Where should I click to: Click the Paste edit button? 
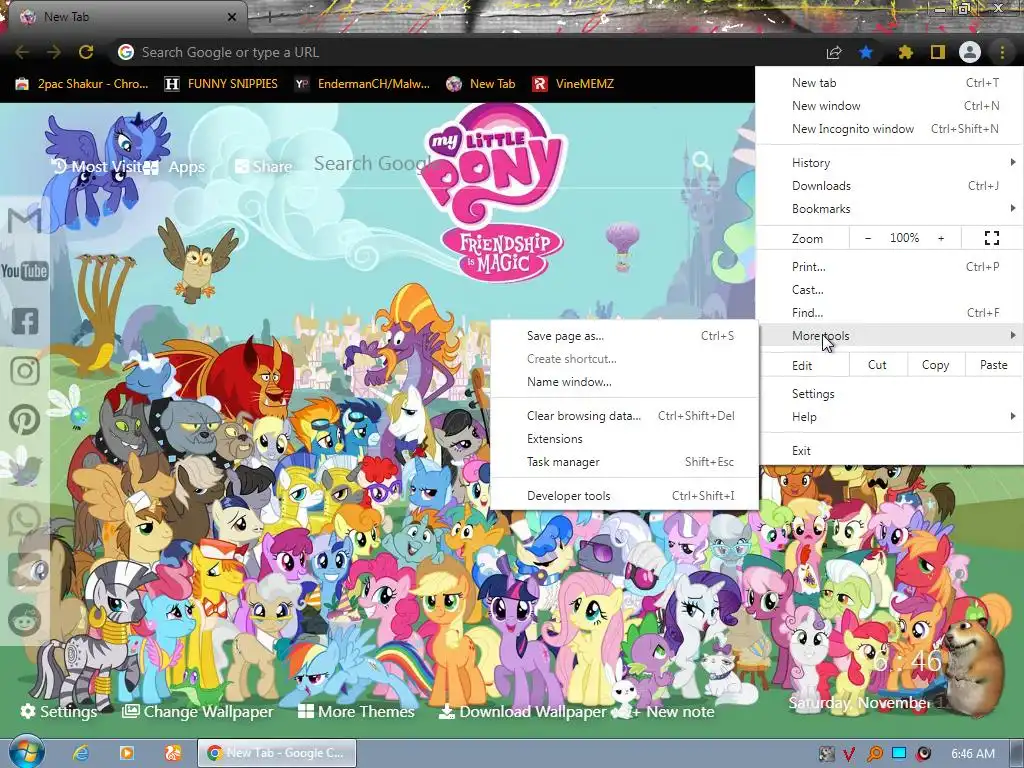coord(993,365)
